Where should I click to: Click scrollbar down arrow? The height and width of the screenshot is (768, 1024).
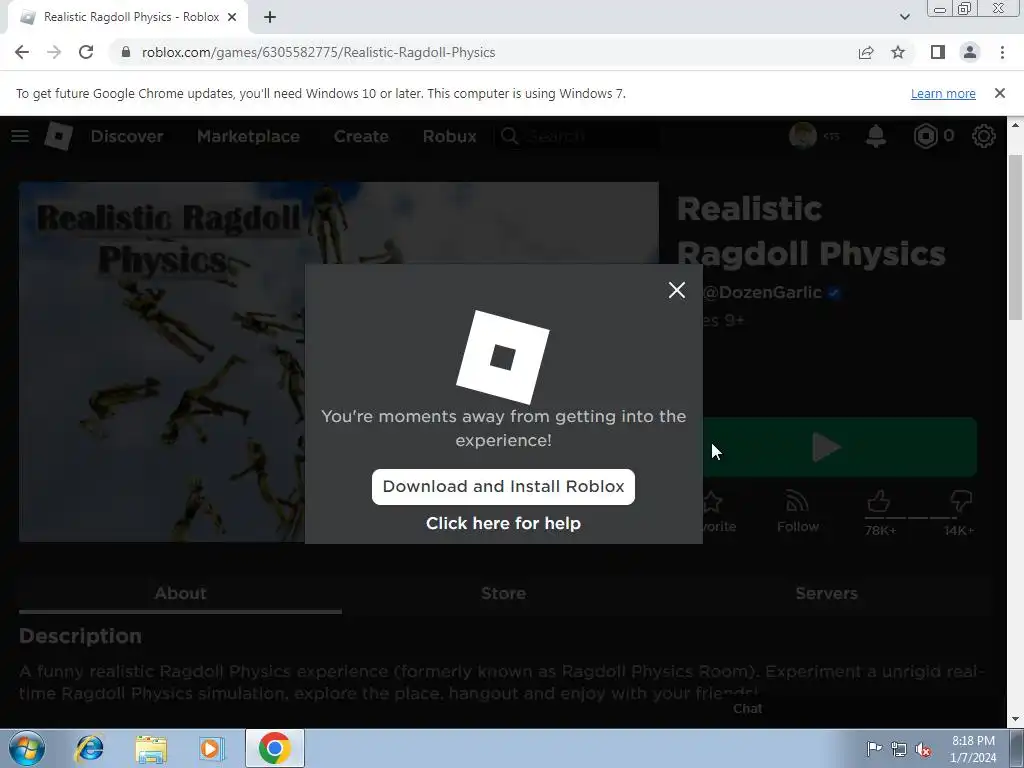click(x=1016, y=720)
